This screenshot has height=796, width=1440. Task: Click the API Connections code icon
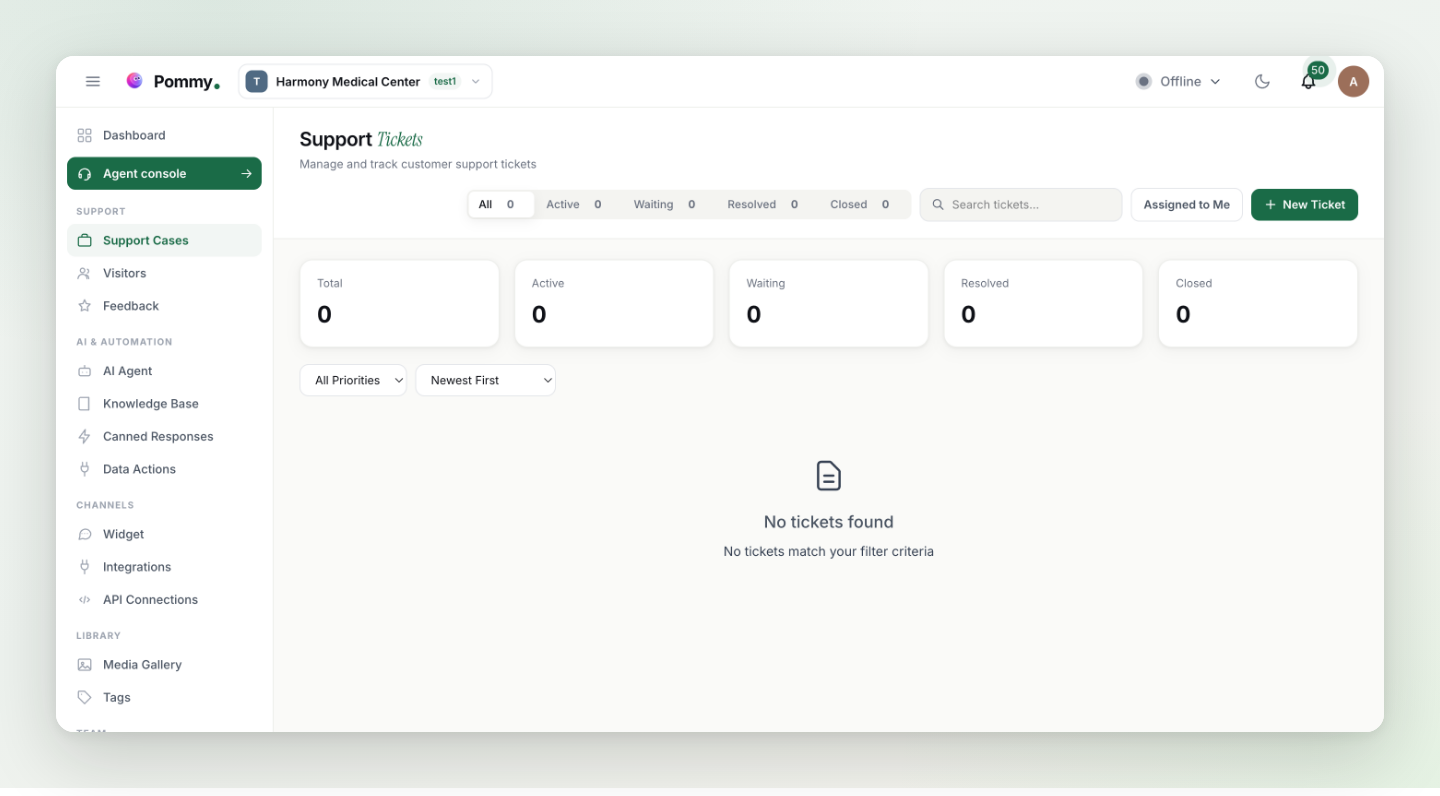point(85,600)
